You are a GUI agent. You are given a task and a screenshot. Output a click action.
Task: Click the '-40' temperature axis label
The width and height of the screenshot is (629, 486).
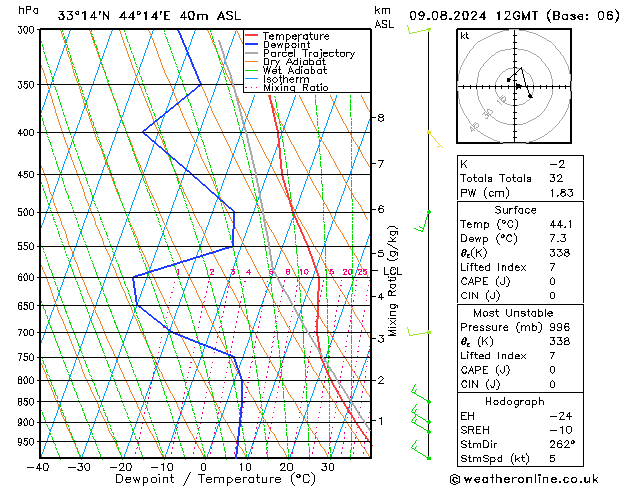(38, 467)
